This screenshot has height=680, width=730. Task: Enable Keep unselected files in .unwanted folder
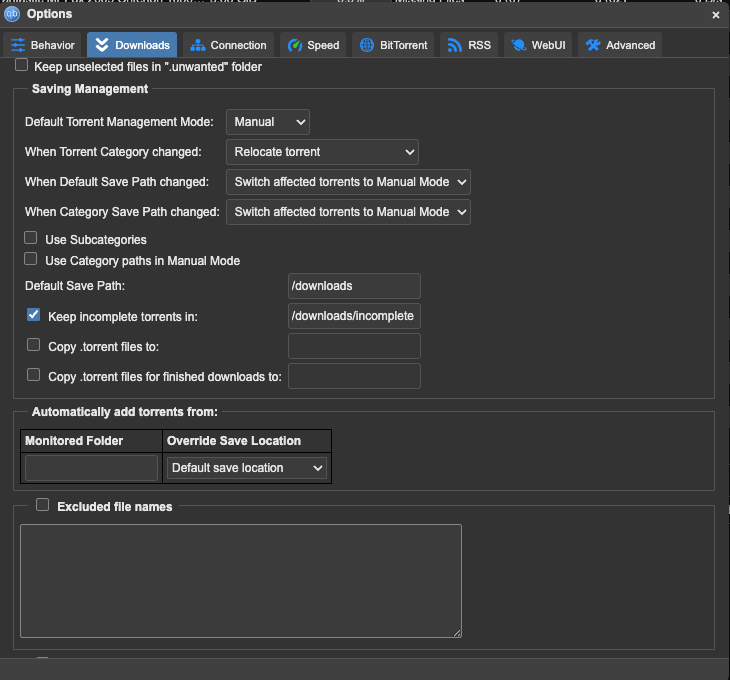21,65
